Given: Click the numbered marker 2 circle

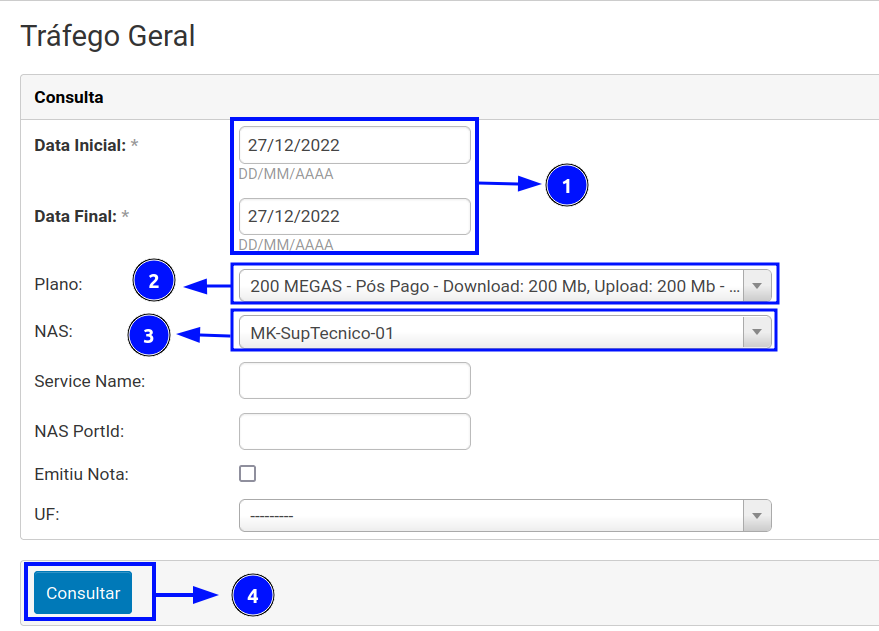Looking at the screenshot, I should [154, 282].
